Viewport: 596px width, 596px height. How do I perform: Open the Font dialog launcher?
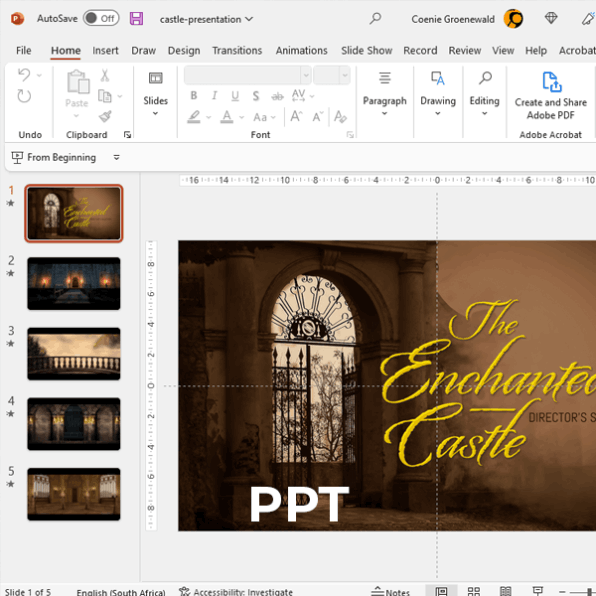350,135
